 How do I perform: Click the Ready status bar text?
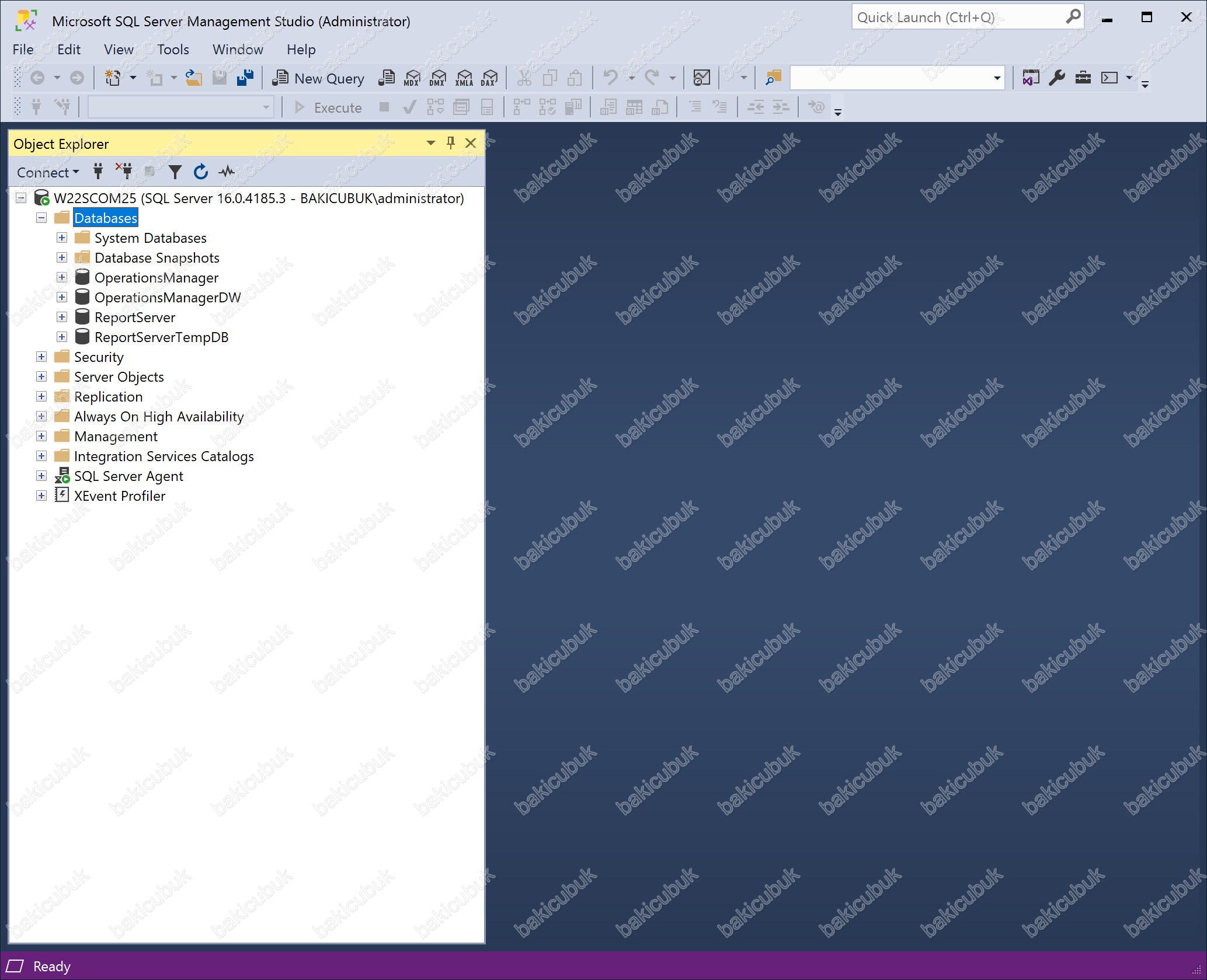coord(52,967)
